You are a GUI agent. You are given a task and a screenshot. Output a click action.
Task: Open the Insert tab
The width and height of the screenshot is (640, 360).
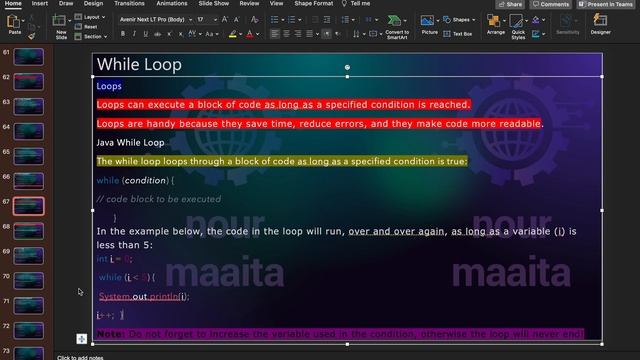pyautogui.click(x=40, y=3)
